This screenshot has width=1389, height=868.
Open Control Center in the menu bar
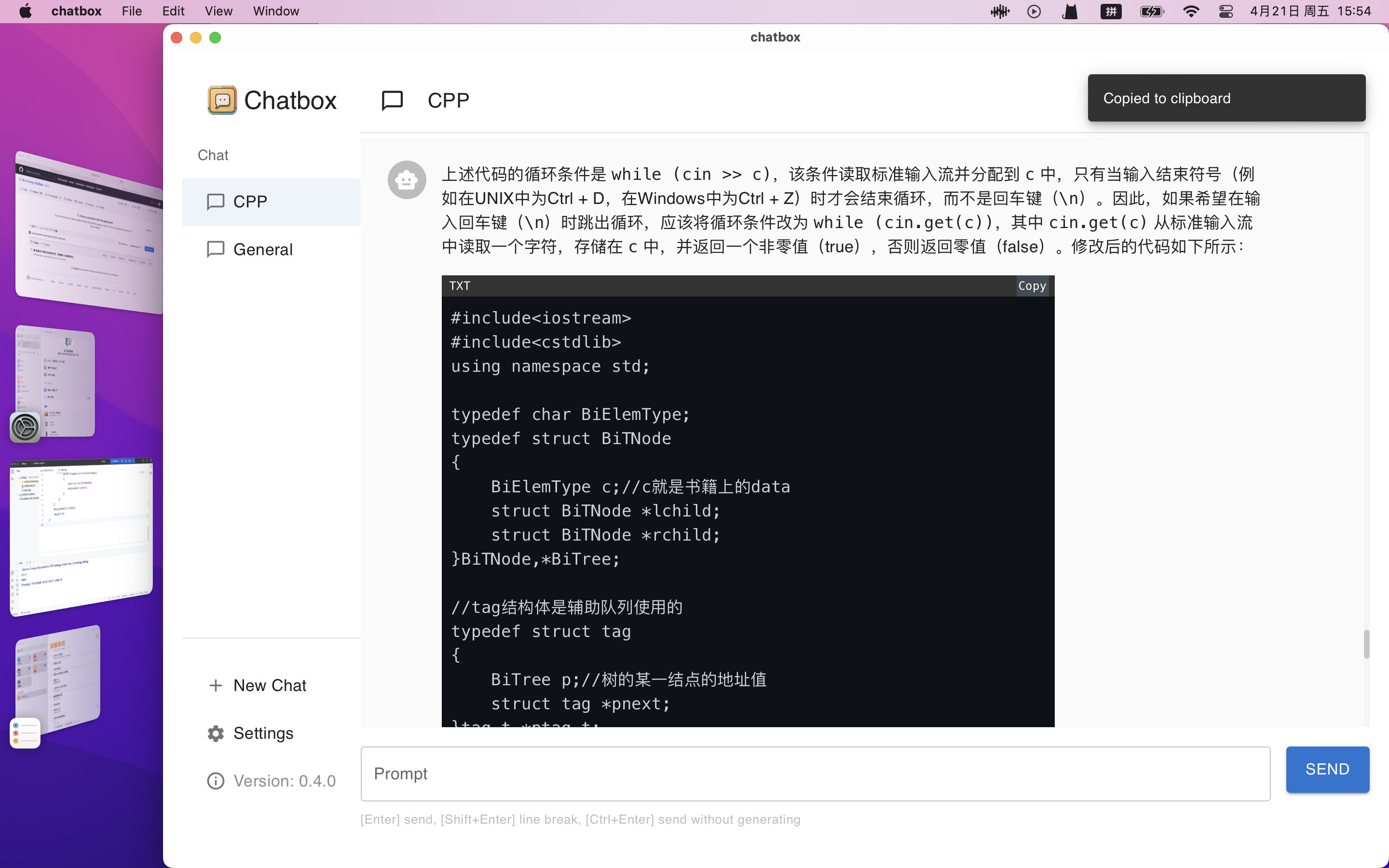(1226, 11)
